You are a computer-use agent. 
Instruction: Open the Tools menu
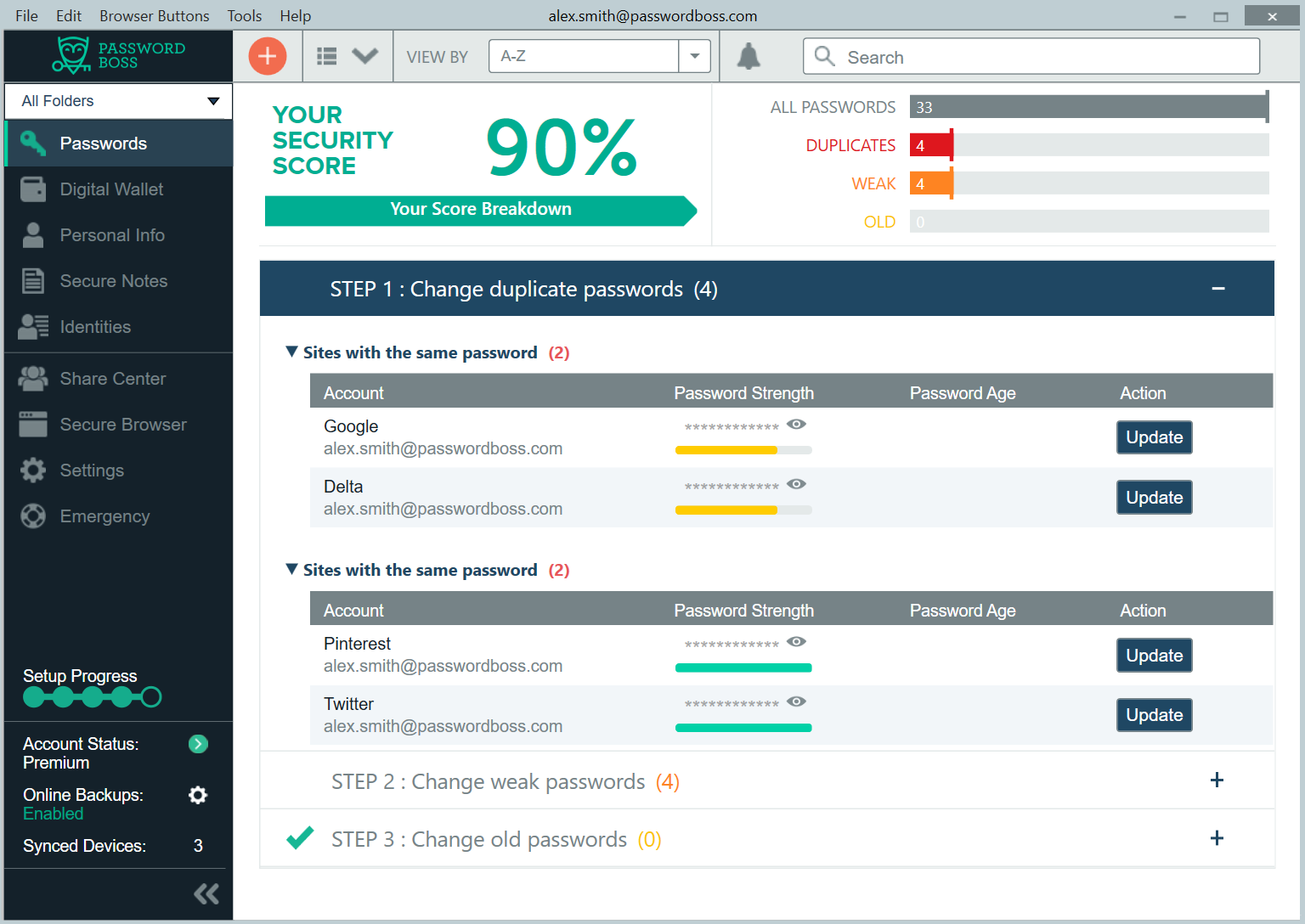[245, 16]
